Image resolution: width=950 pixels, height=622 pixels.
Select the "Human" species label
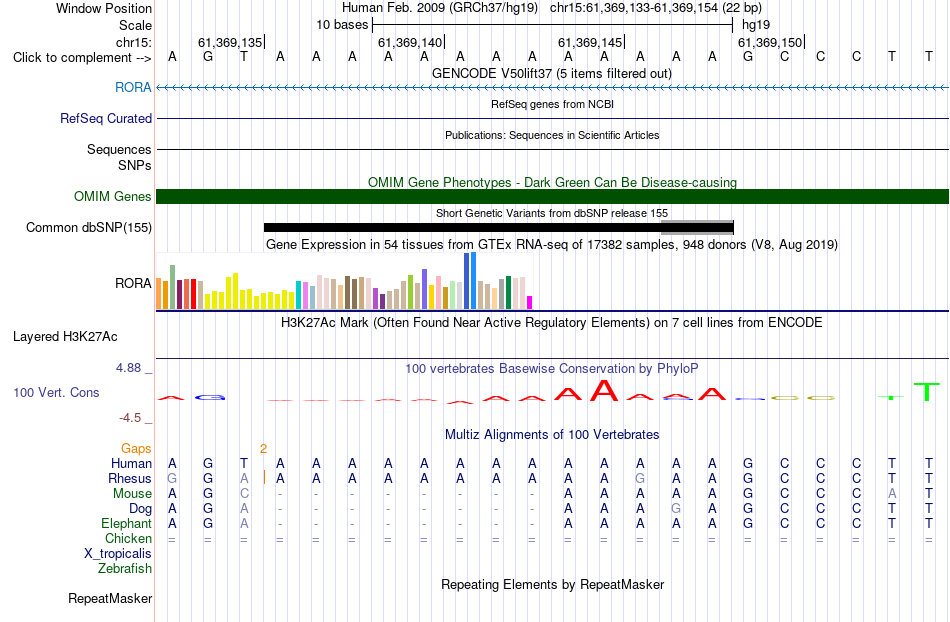tap(131, 463)
